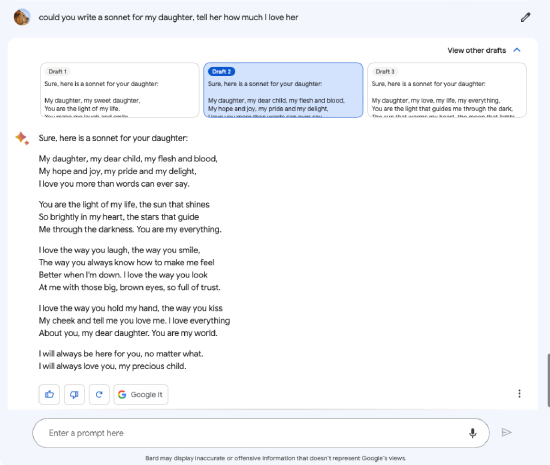Select the highlighted Draft 2 card
This screenshot has height=465, width=550.
[283, 90]
